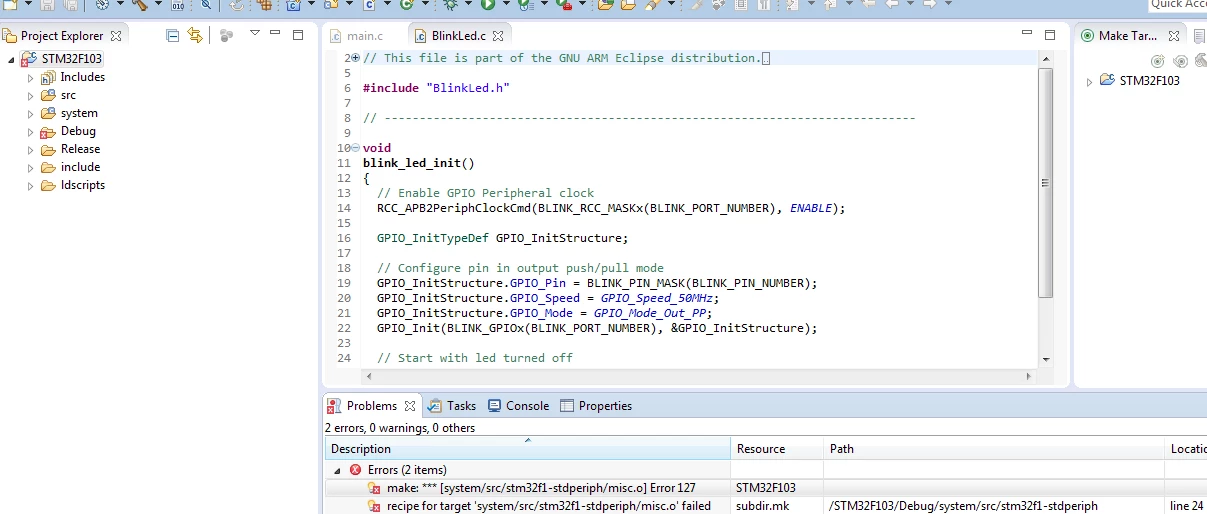1207x514 pixels.
Task: Click the editor horizontal scroll-right arrow
Action: tap(1029, 376)
